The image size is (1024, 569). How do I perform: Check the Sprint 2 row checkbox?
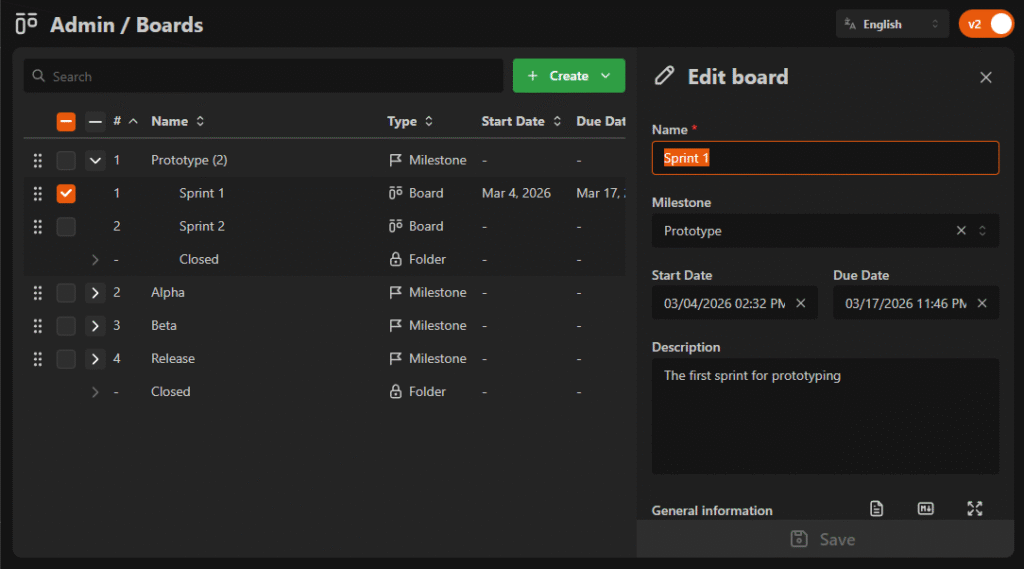[x=66, y=227]
